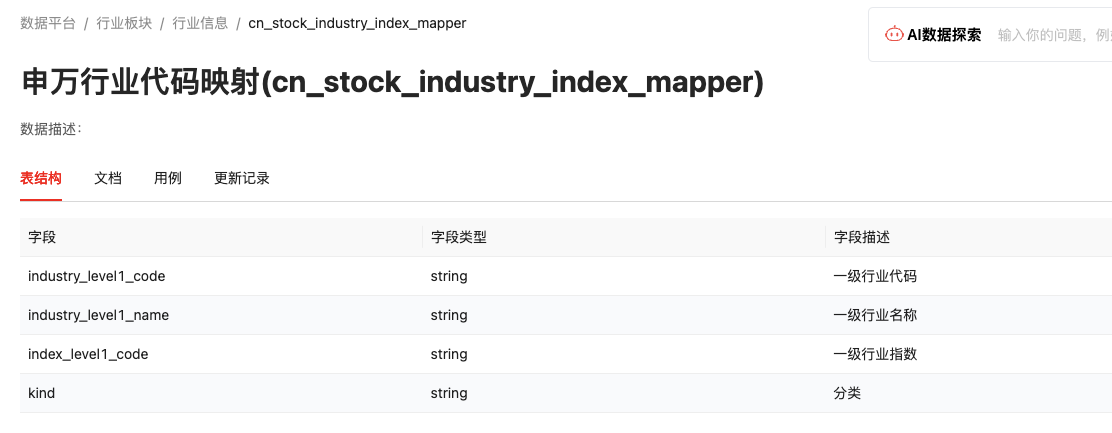Image resolution: width=1112 pixels, height=433 pixels.
Task: Click the 字段类型 column header
Action: click(458, 237)
